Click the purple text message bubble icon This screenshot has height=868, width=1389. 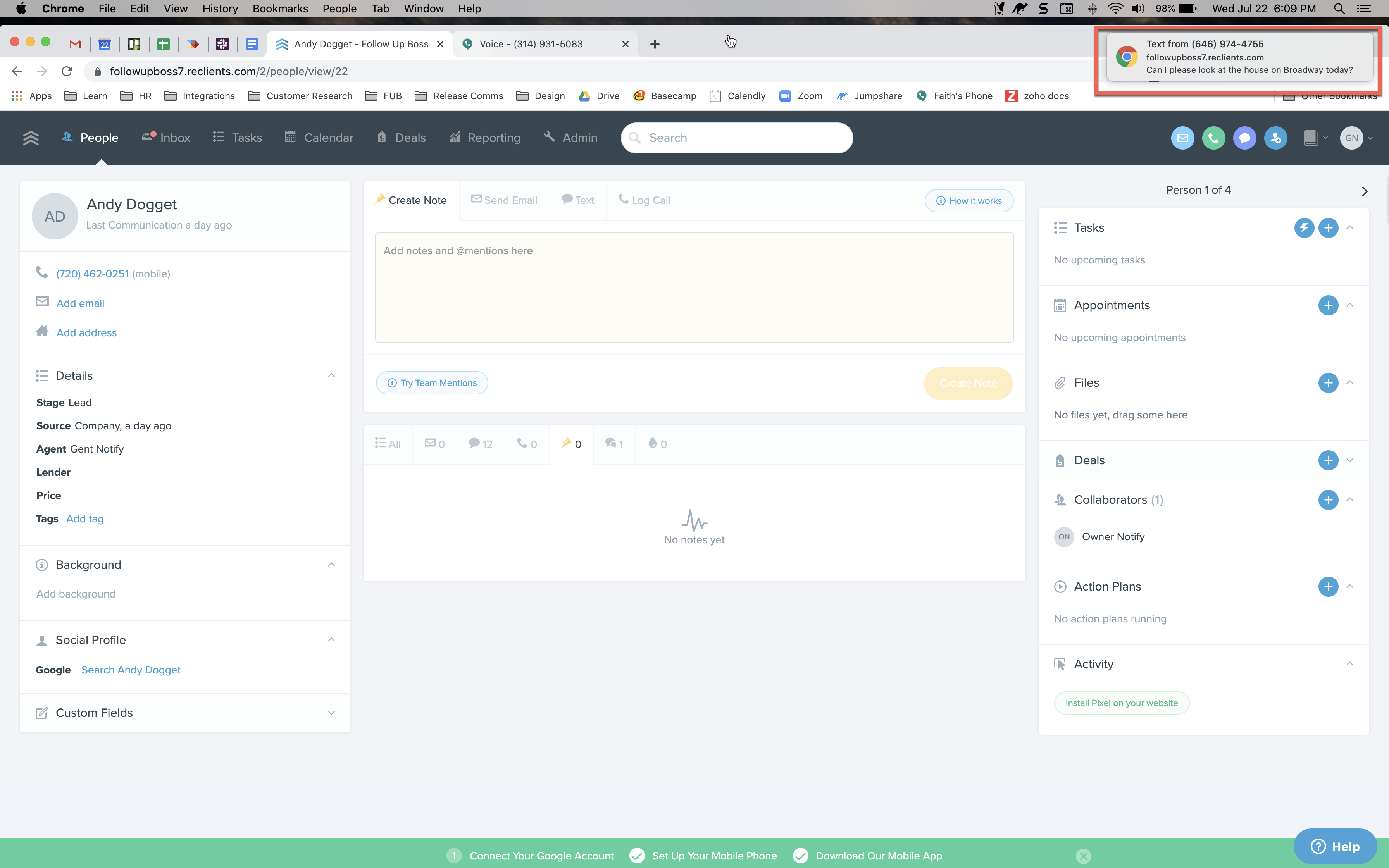tap(1244, 138)
